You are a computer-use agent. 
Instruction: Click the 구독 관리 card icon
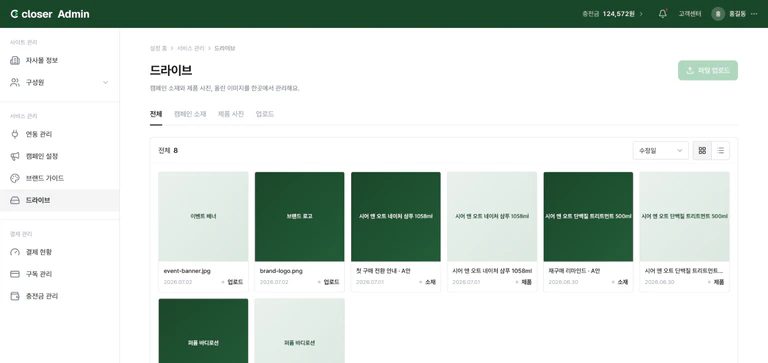point(15,274)
